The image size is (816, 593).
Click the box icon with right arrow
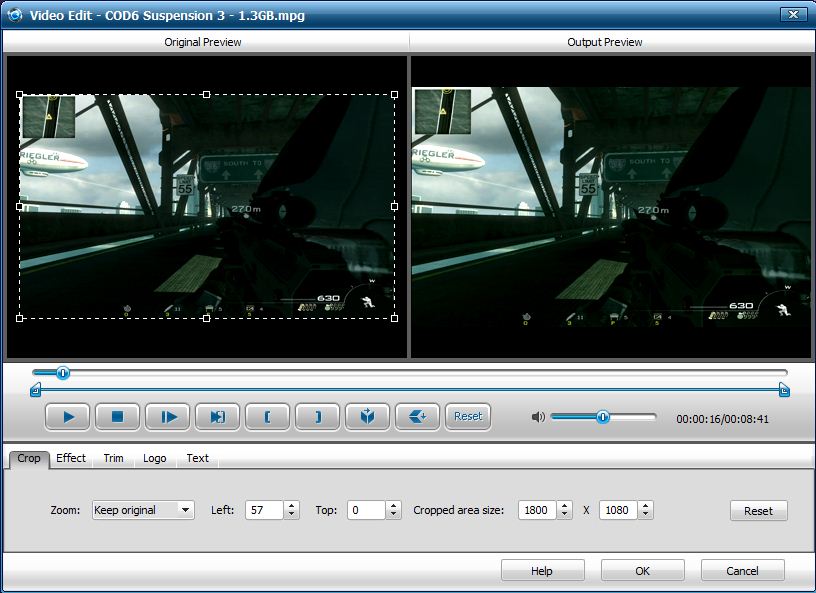367,417
